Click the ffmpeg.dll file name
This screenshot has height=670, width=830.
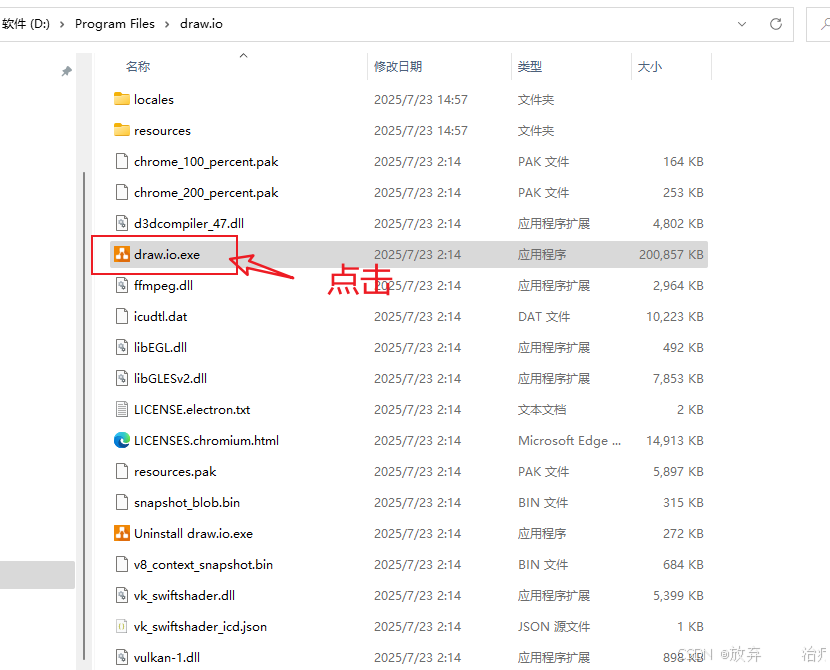163,286
